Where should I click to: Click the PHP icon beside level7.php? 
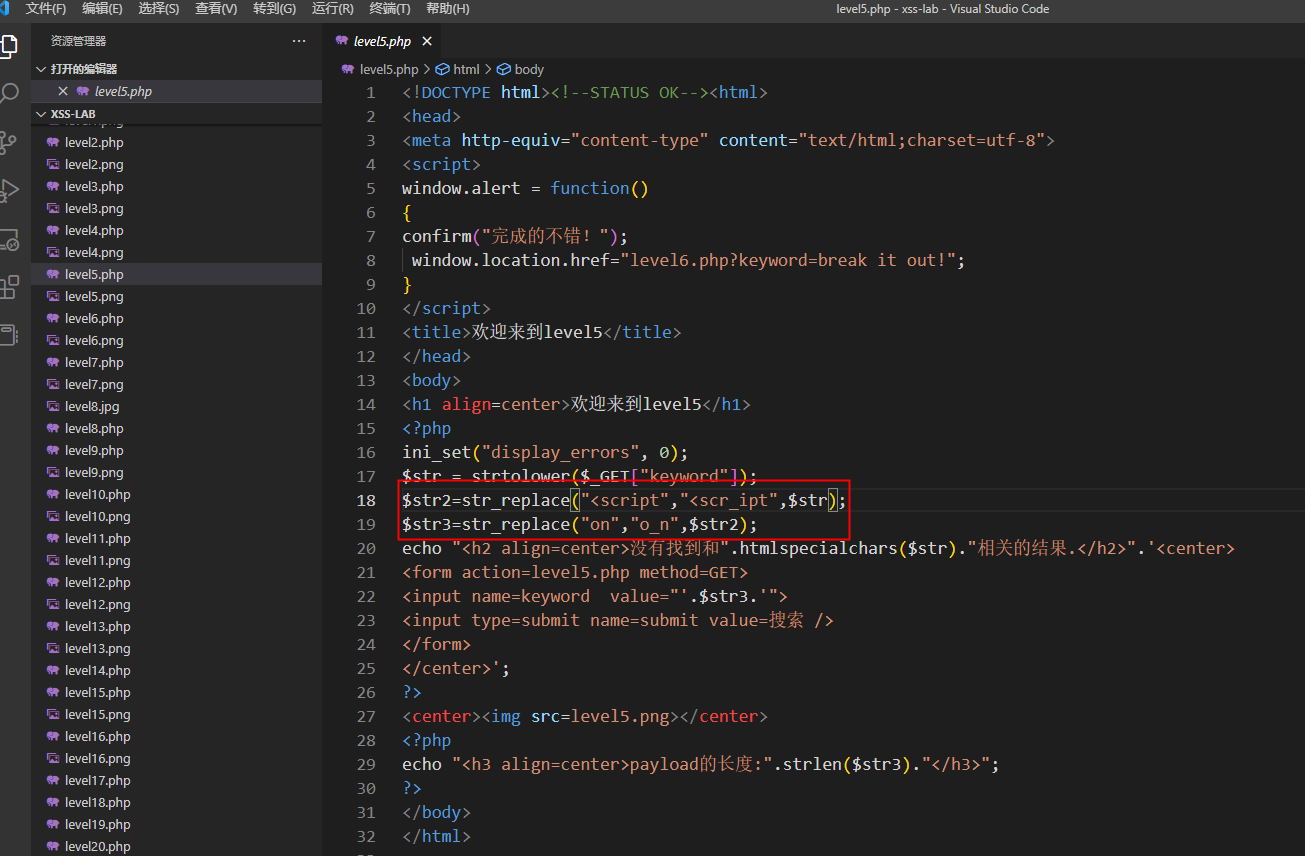point(53,363)
